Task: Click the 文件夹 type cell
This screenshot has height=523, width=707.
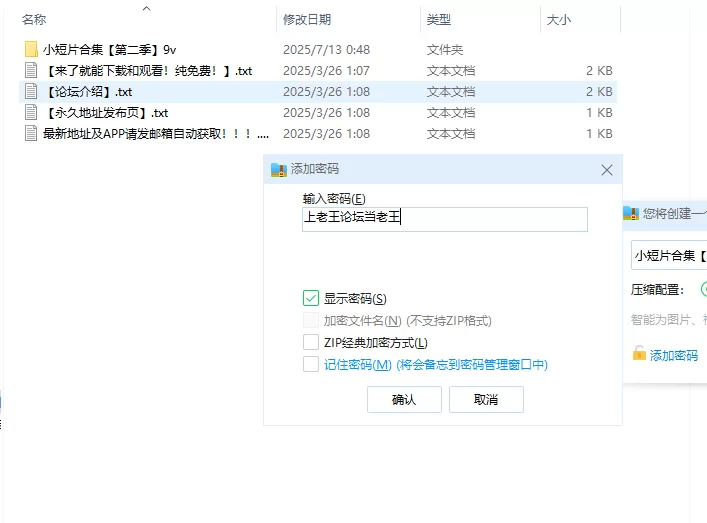Action: coord(445,49)
